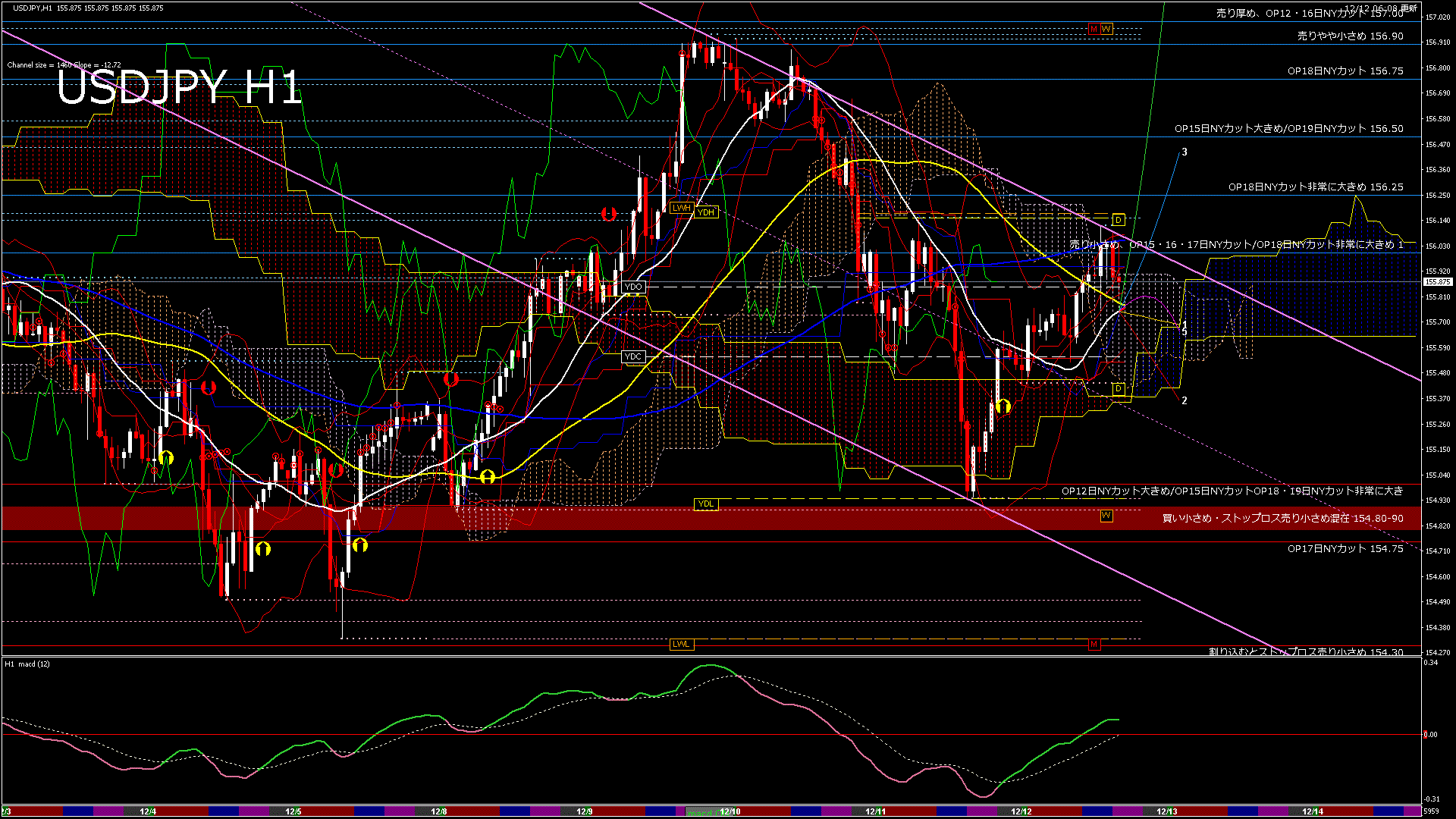Toggle the D pivot box near 156.14
This screenshot has width=1456, height=819.
click(x=1117, y=219)
